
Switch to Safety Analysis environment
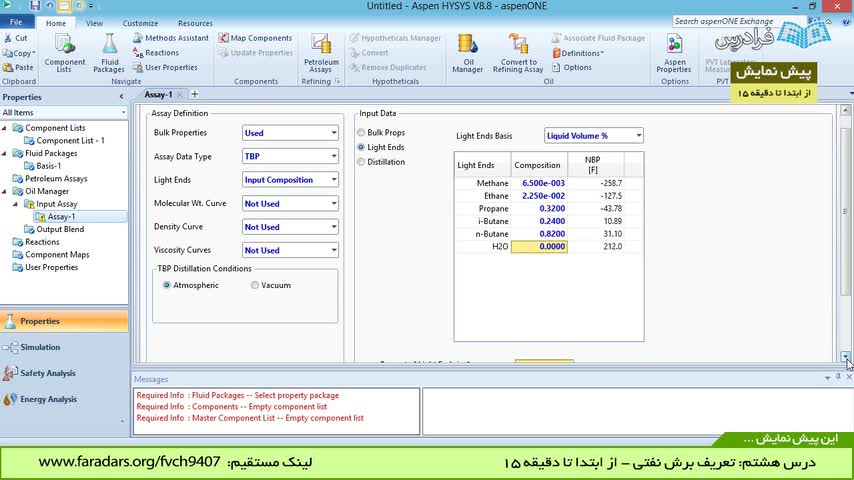64,373
